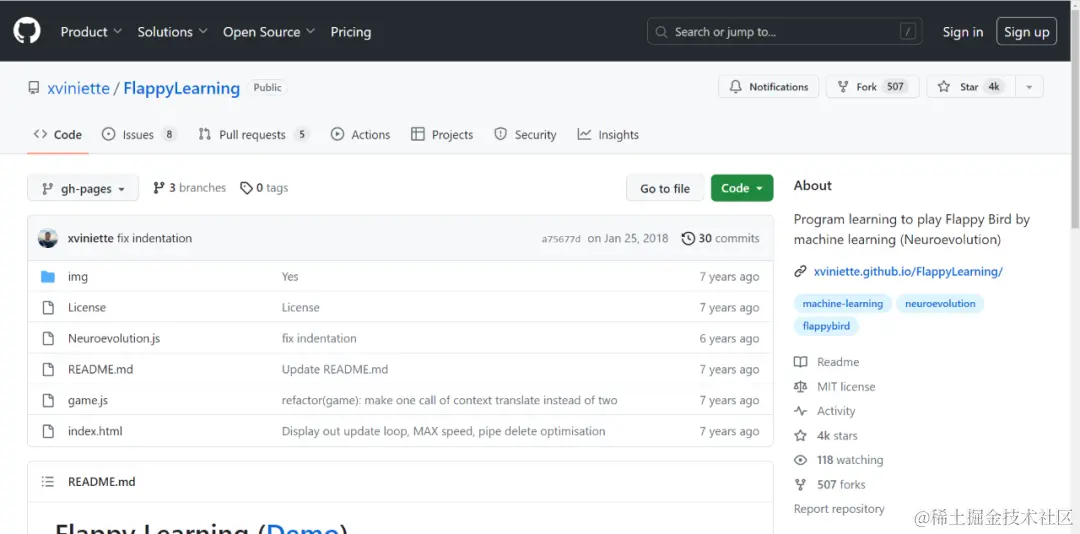Open the Pricing page

point(351,32)
